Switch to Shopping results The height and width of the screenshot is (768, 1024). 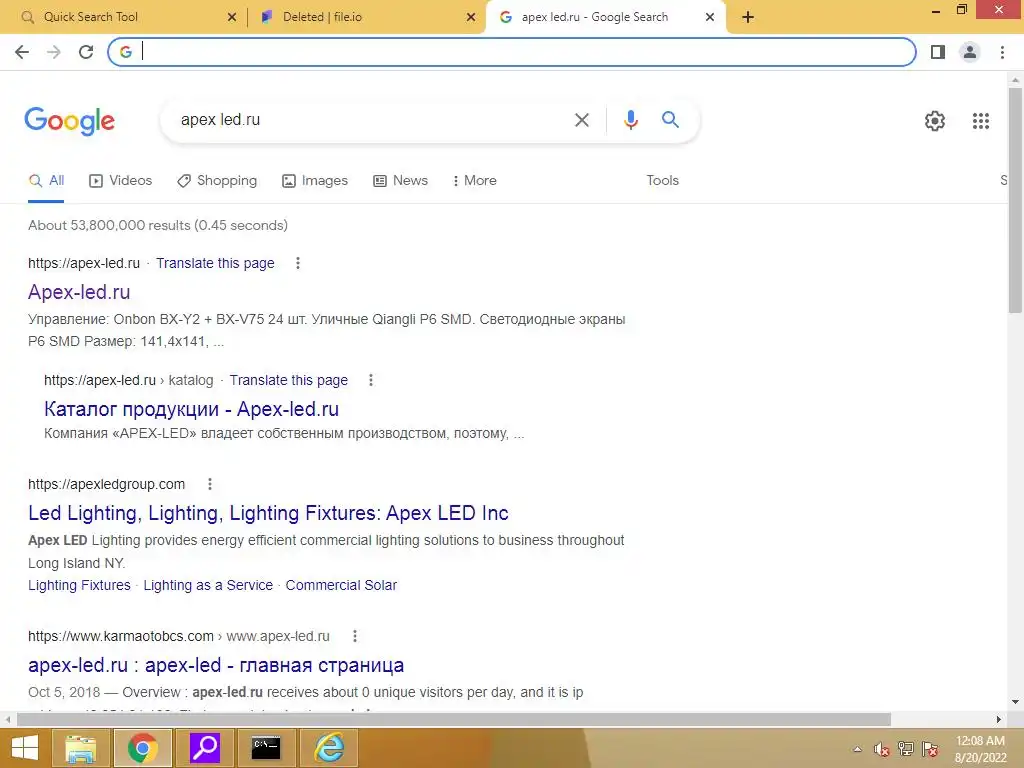pos(217,181)
